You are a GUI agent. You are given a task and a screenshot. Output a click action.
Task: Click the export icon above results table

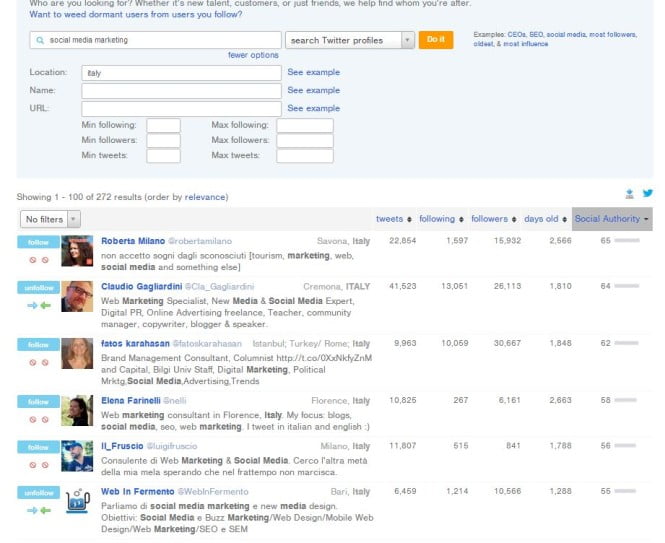click(x=629, y=194)
